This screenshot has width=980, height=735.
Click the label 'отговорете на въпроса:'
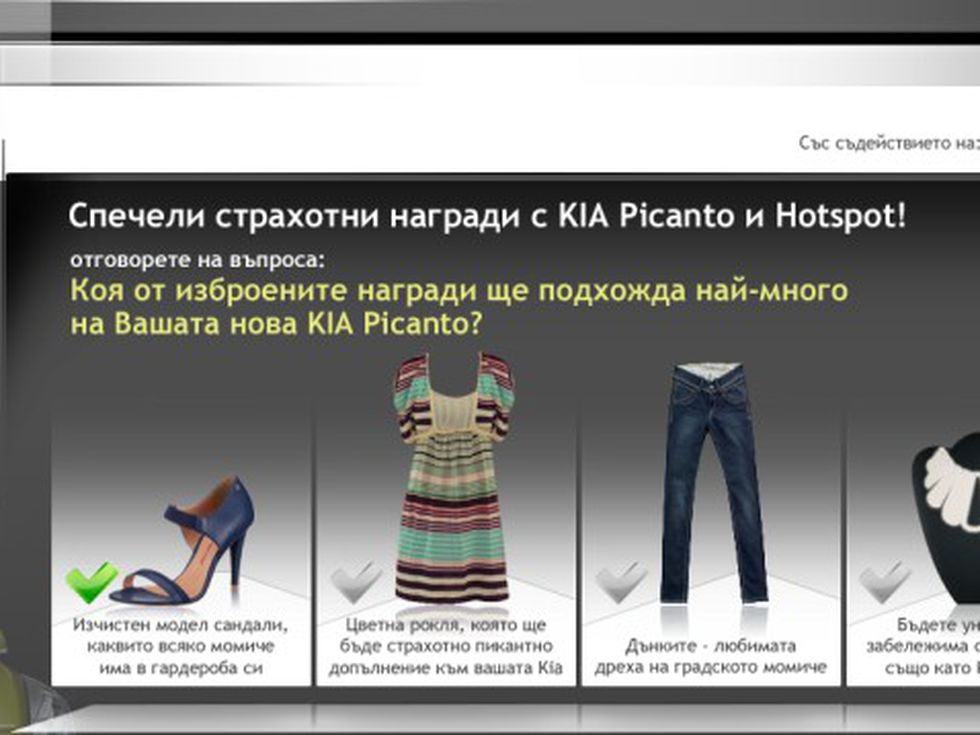point(198,261)
